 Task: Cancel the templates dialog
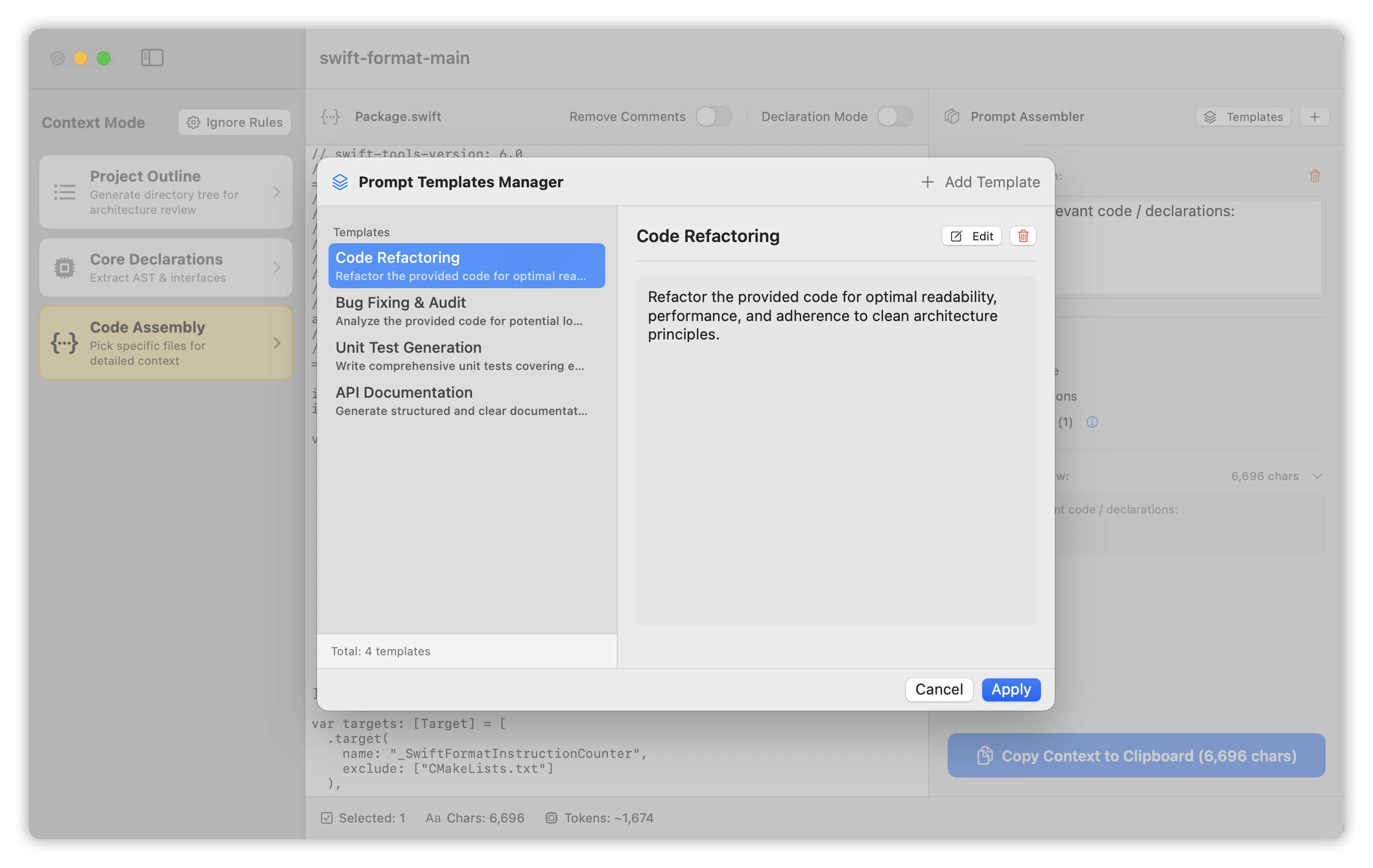coord(939,689)
